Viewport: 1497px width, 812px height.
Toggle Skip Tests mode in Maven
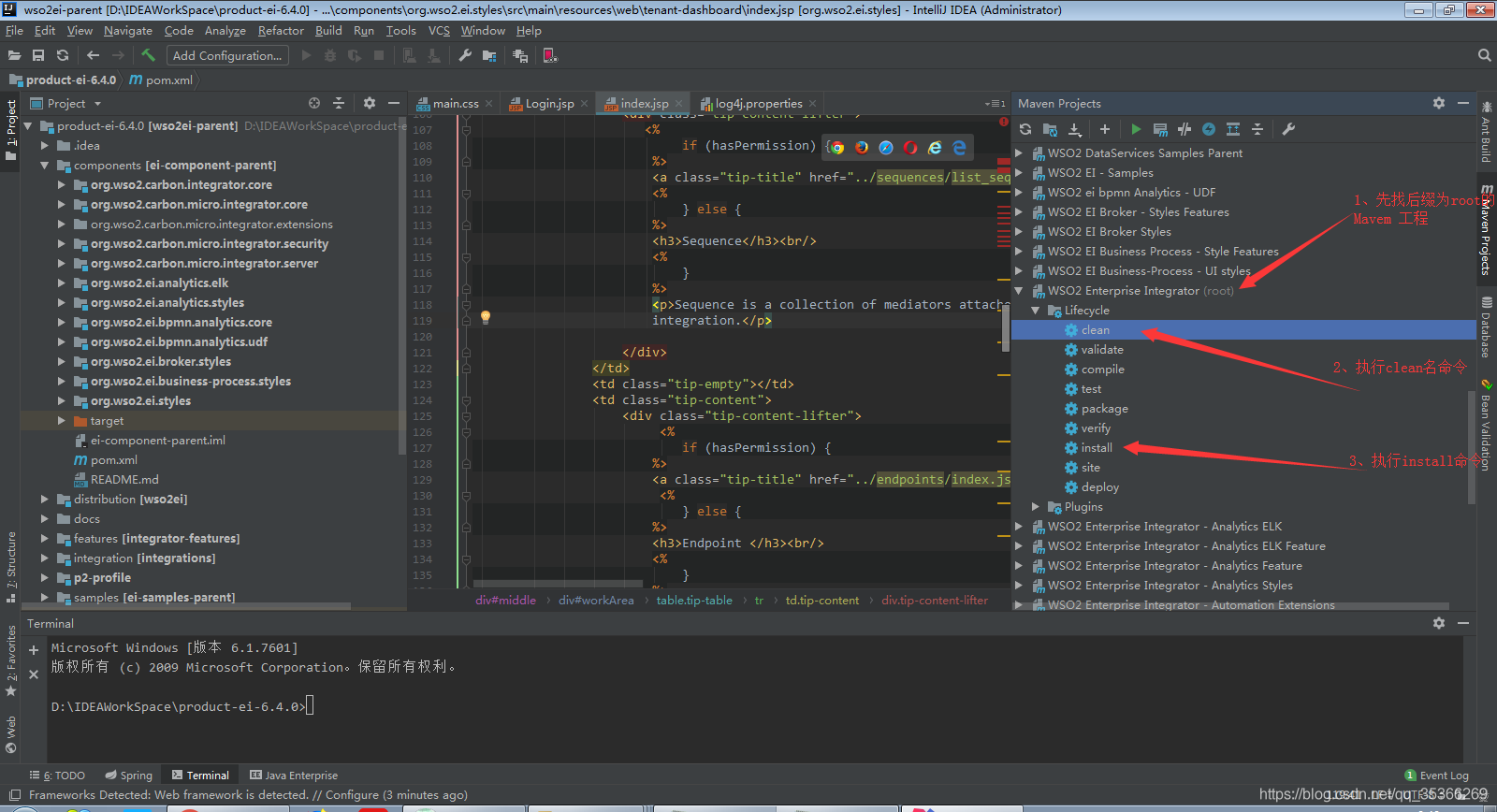click(x=1209, y=129)
